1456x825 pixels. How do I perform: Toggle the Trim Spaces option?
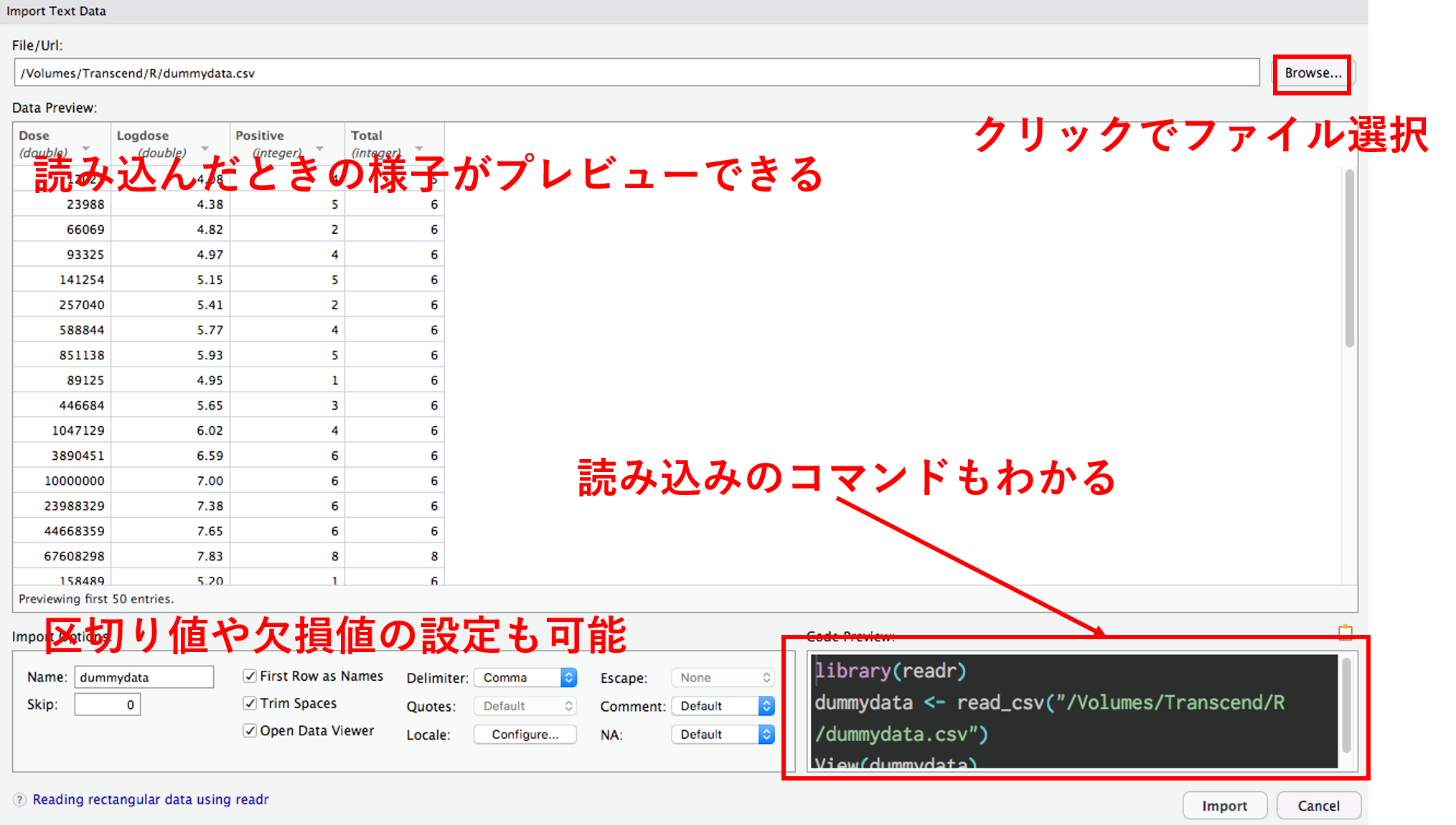[x=249, y=703]
